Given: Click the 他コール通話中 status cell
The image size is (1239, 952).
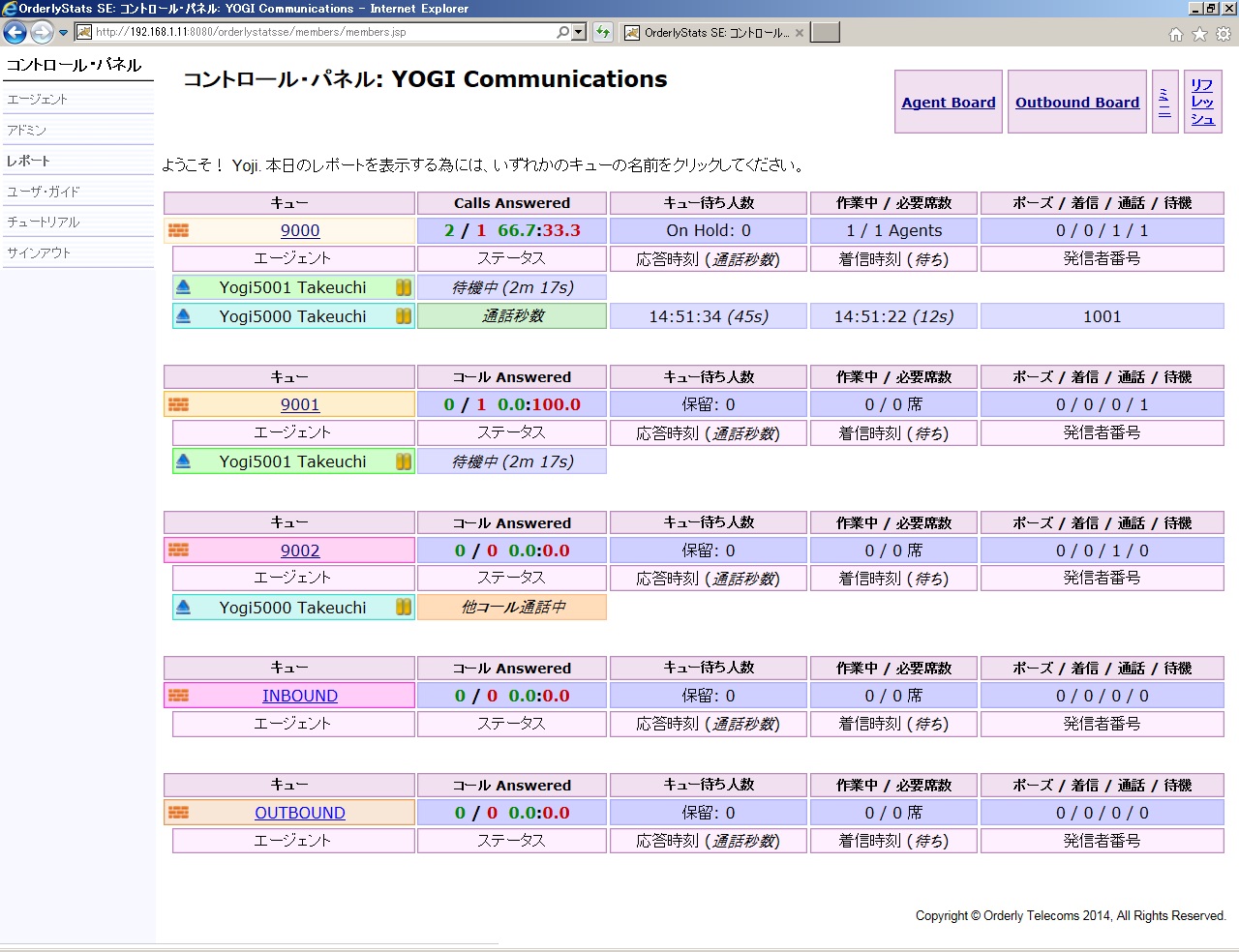Looking at the screenshot, I should click(512, 608).
